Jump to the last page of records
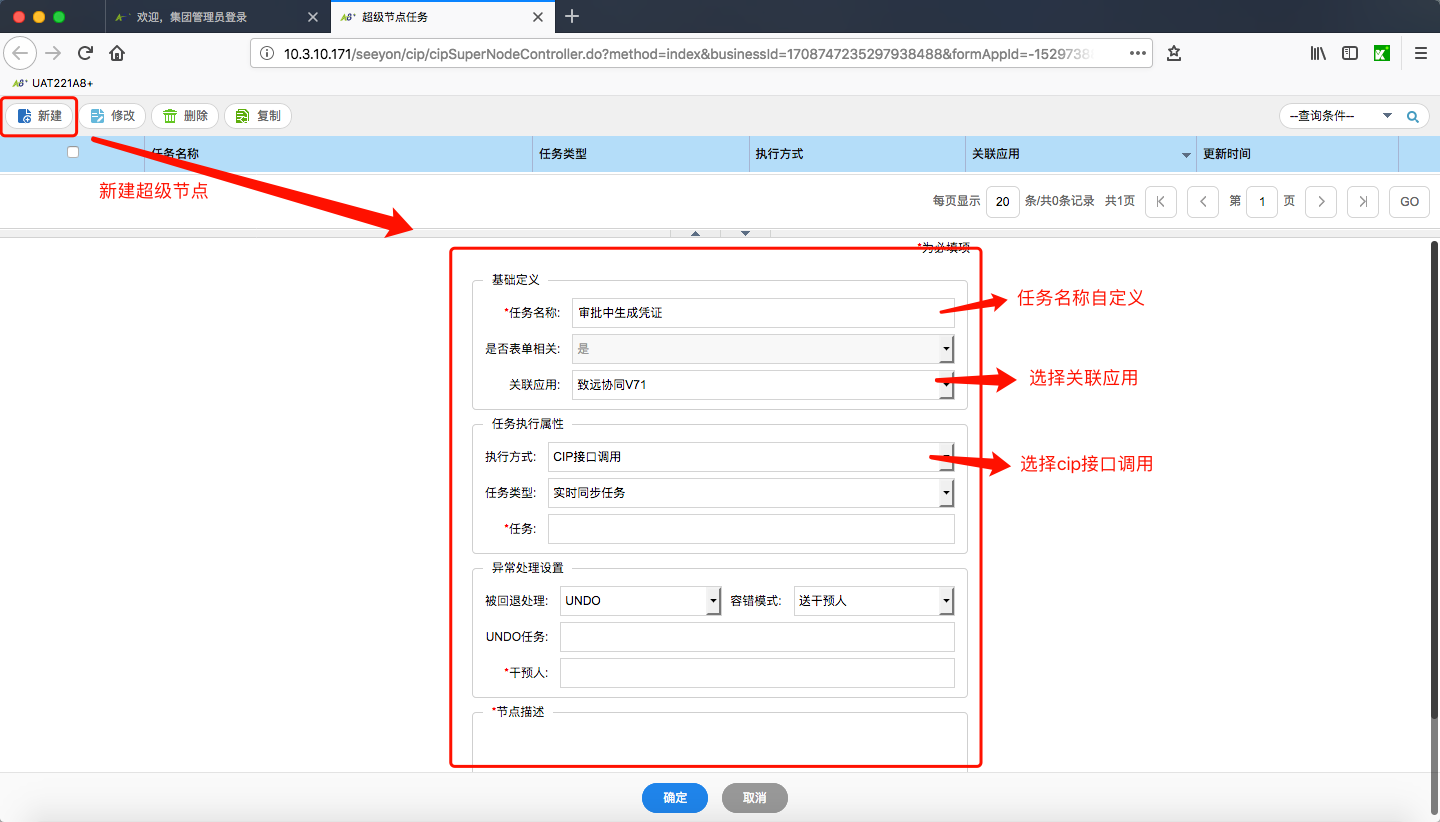This screenshot has width=1440, height=822. point(1363,201)
